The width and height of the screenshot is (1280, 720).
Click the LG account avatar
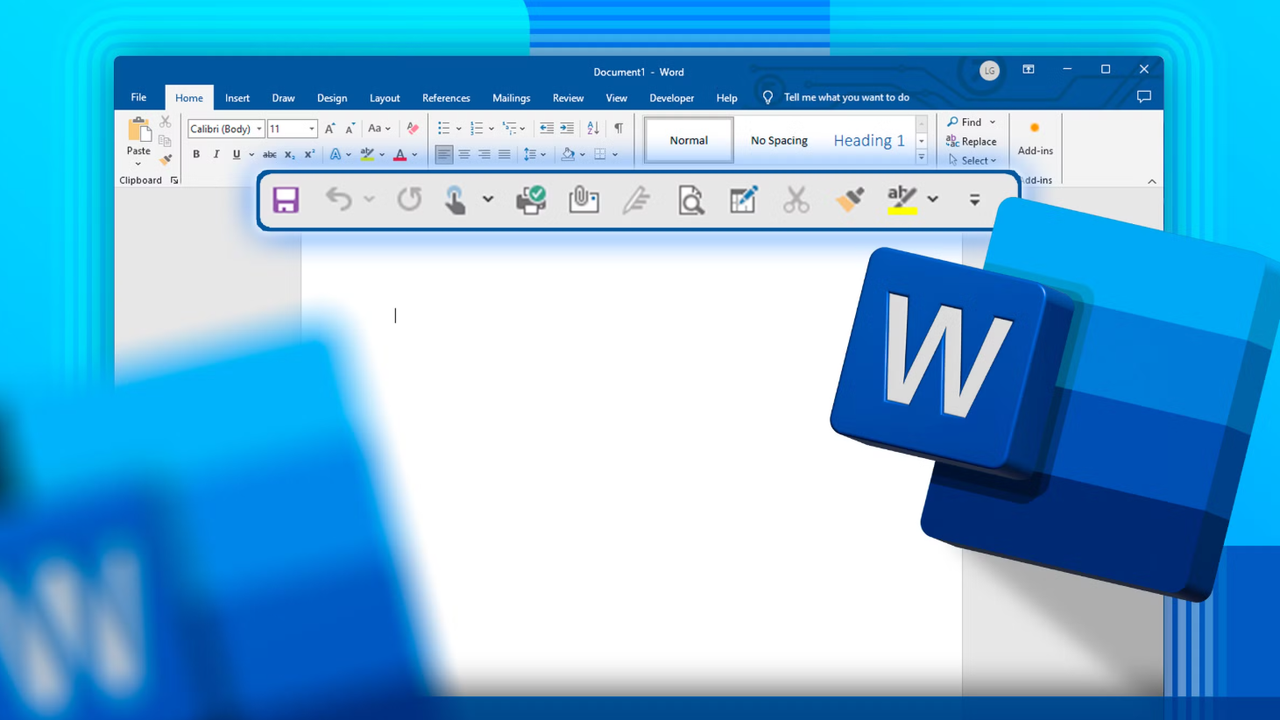(989, 71)
